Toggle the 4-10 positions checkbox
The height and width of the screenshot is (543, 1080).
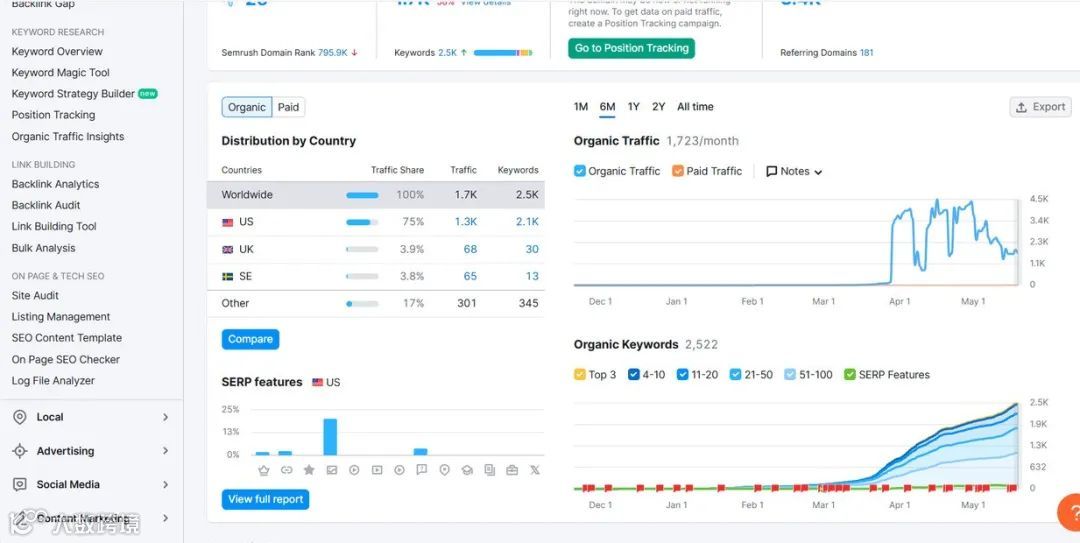pos(634,375)
